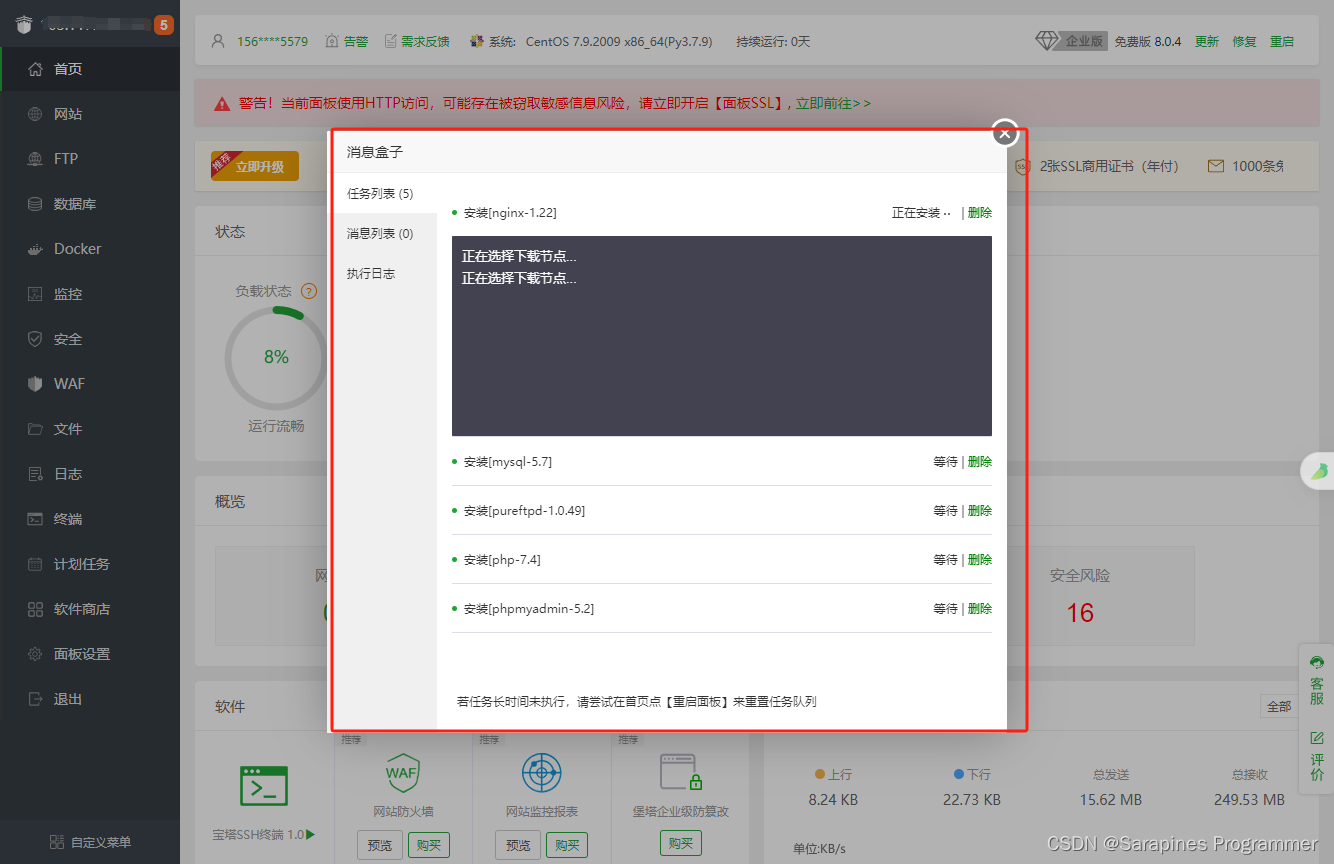Click the 宝塔SSH终端 software icon
This screenshot has height=864, width=1334.
tap(264, 786)
